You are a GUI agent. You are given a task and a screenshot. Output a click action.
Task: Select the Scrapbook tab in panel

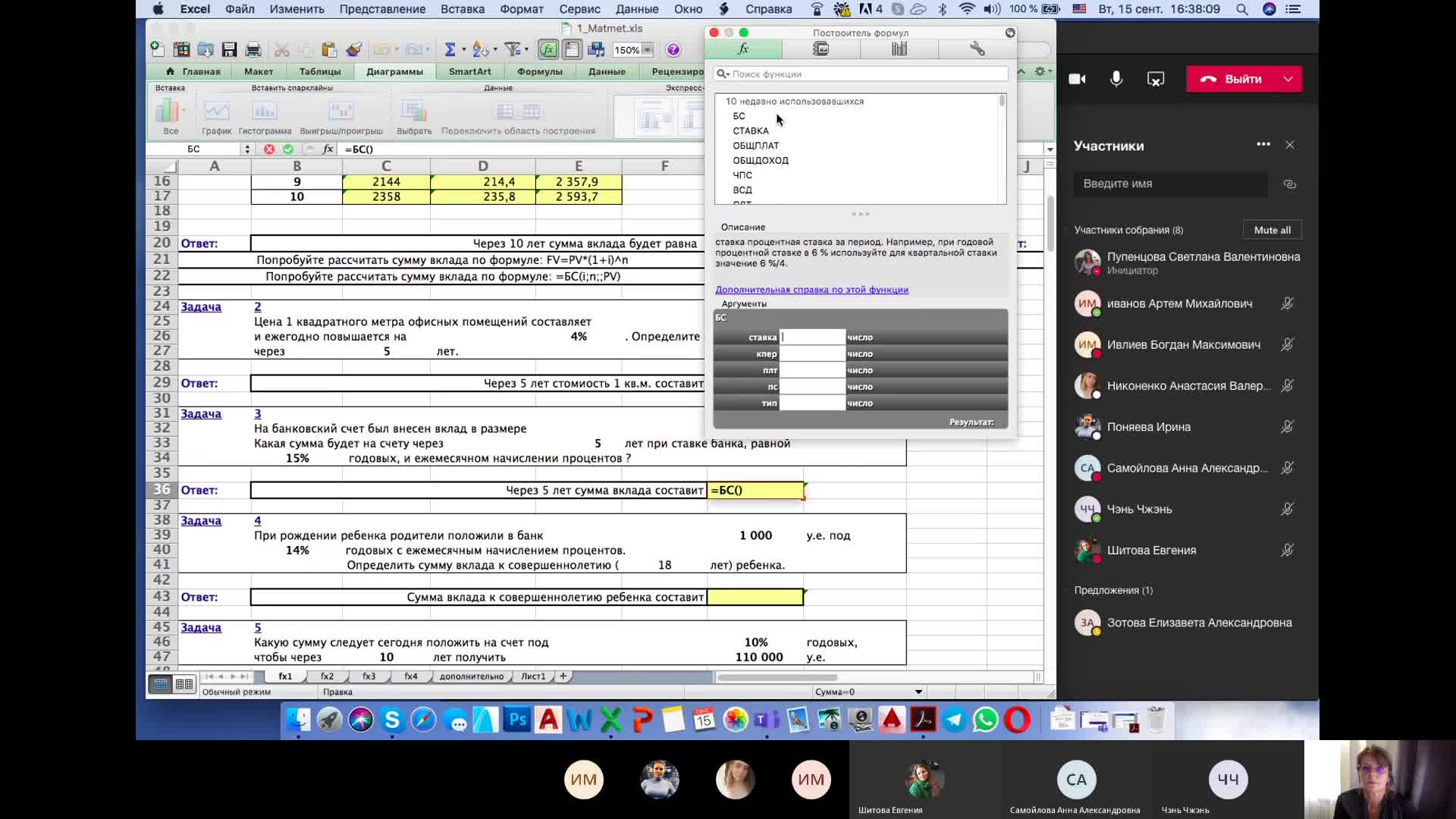(821, 49)
